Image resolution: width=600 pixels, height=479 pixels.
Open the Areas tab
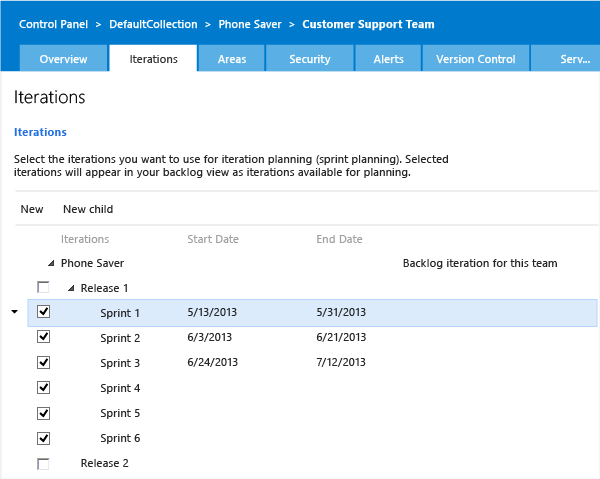coord(232,59)
